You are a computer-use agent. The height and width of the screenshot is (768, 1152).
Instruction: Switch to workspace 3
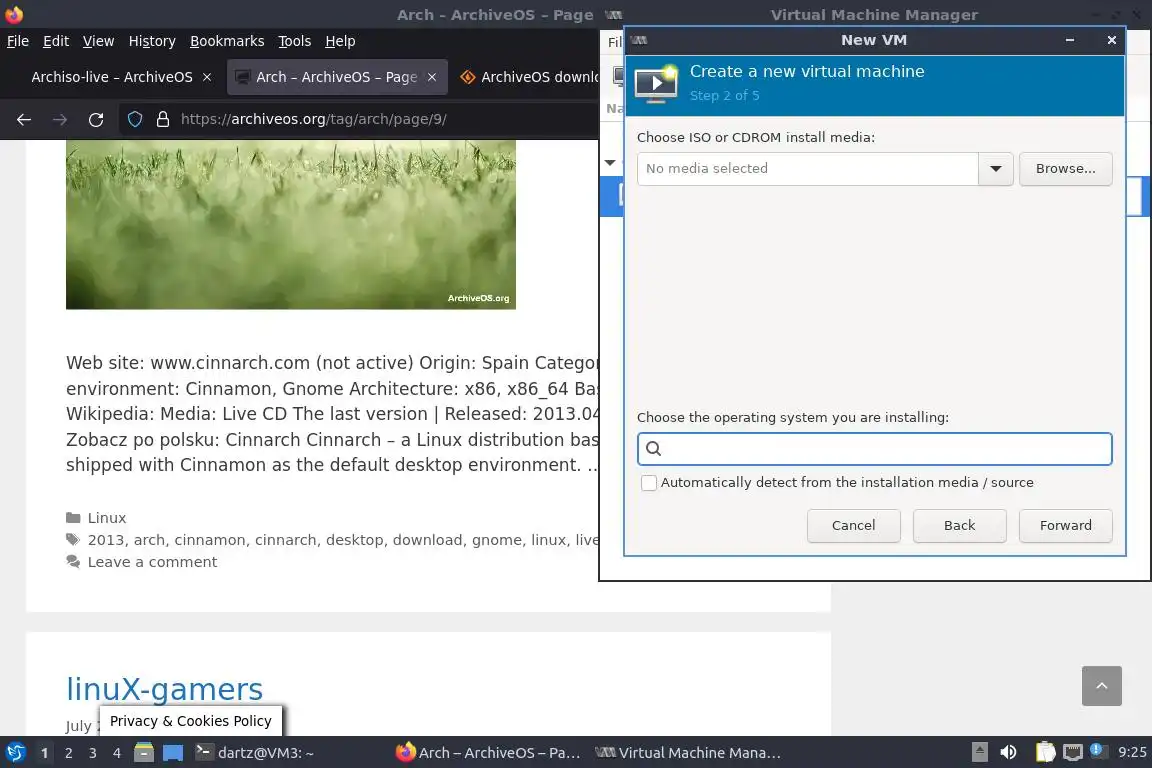[x=93, y=753]
